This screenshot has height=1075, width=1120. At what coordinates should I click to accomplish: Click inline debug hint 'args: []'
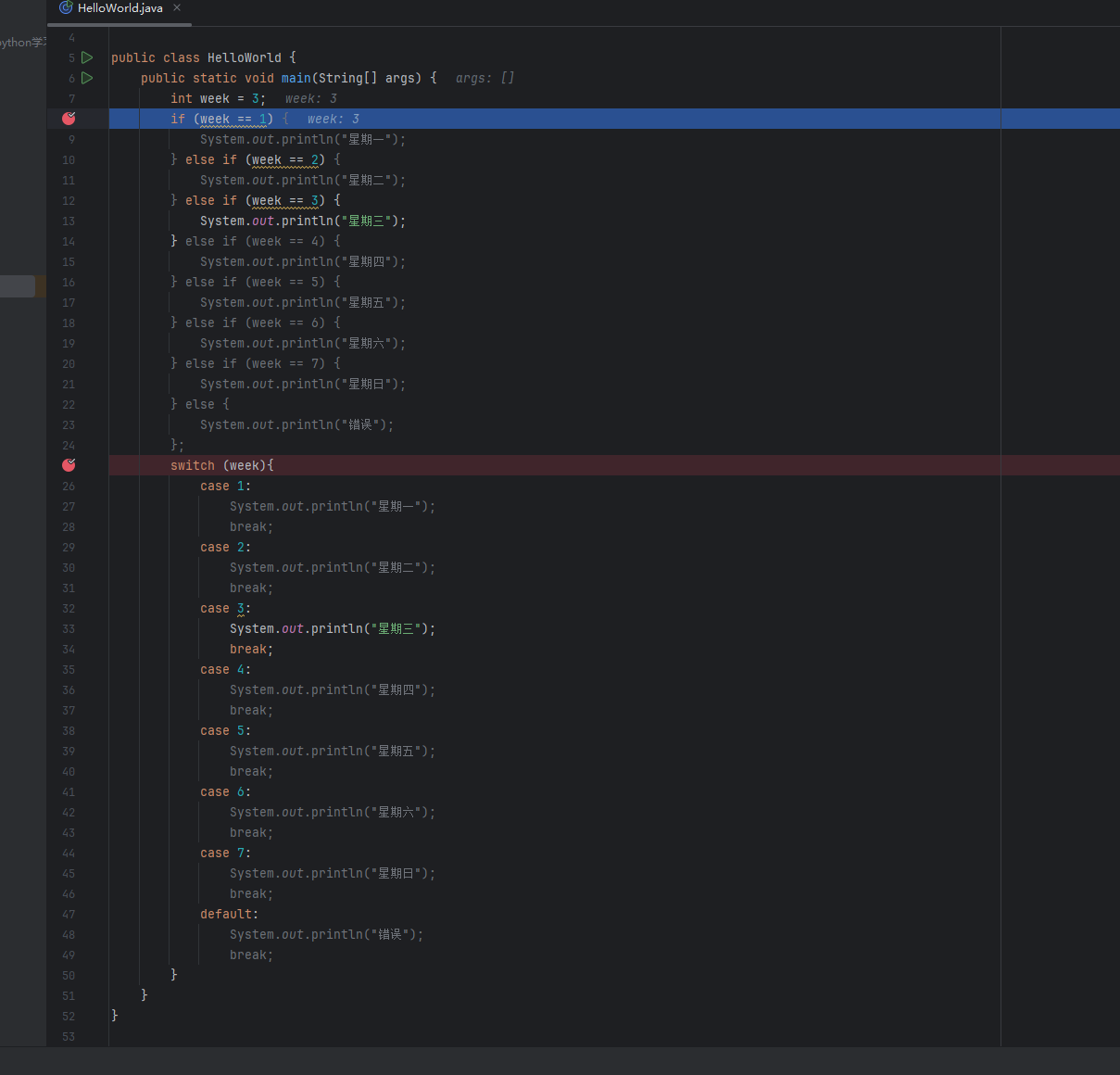pyautogui.click(x=484, y=79)
